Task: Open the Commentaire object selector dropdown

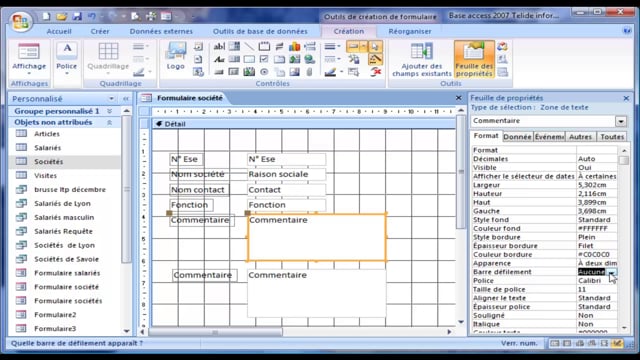Action: tap(621, 121)
